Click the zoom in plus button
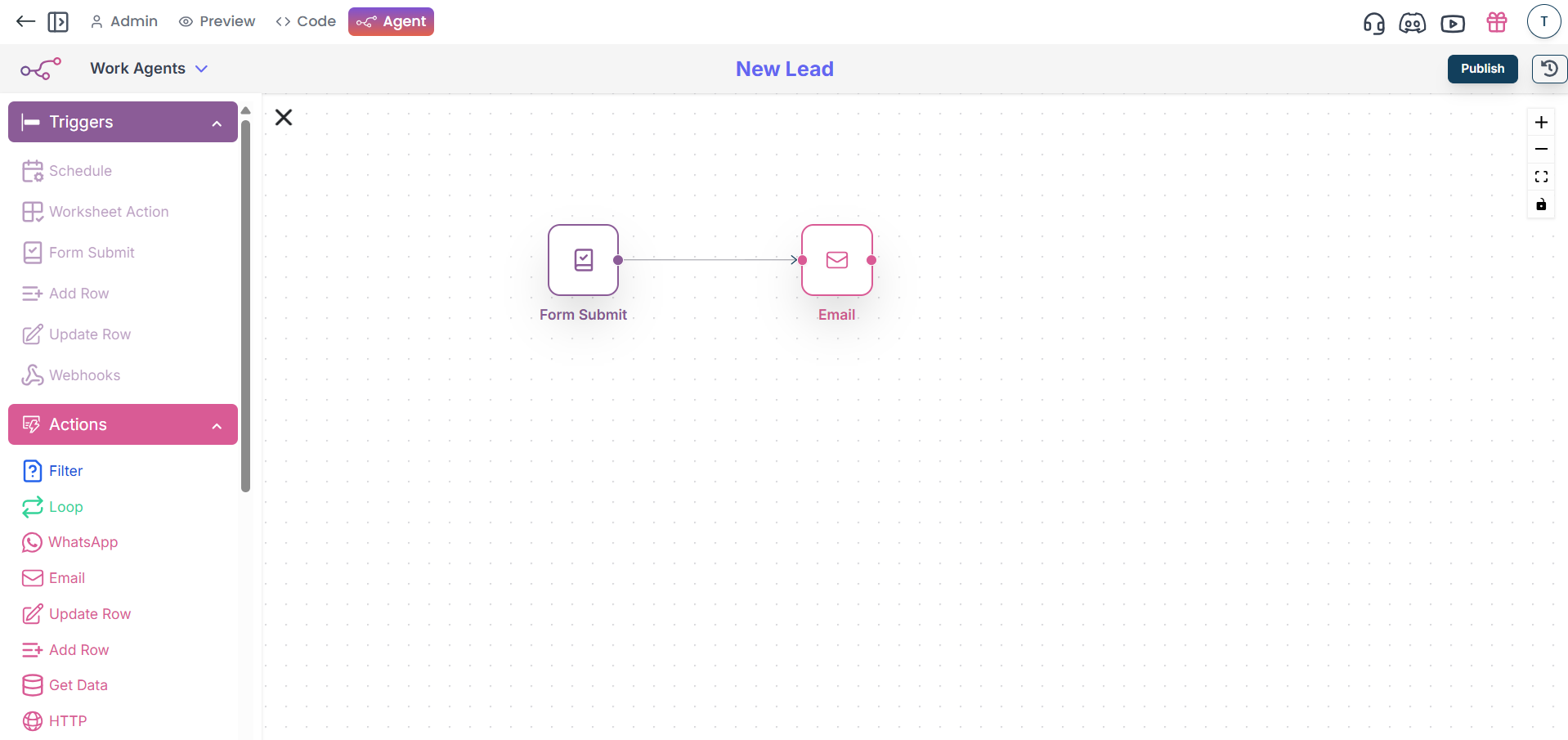Image resolution: width=1568 pixels, height=740 pixels. pos(1541,123)
